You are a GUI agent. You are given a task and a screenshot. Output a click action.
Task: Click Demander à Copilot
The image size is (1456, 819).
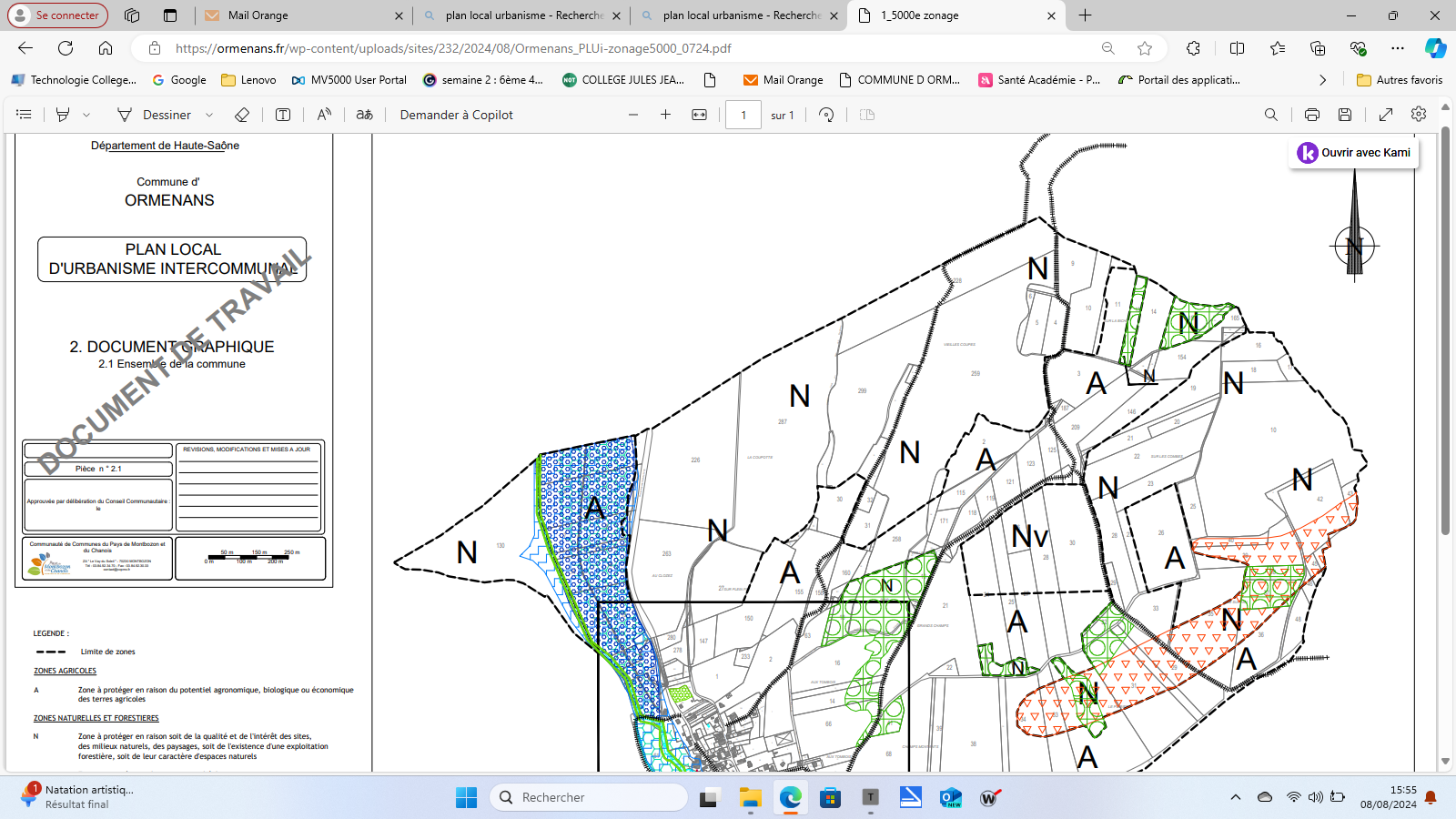coord(457,115)
